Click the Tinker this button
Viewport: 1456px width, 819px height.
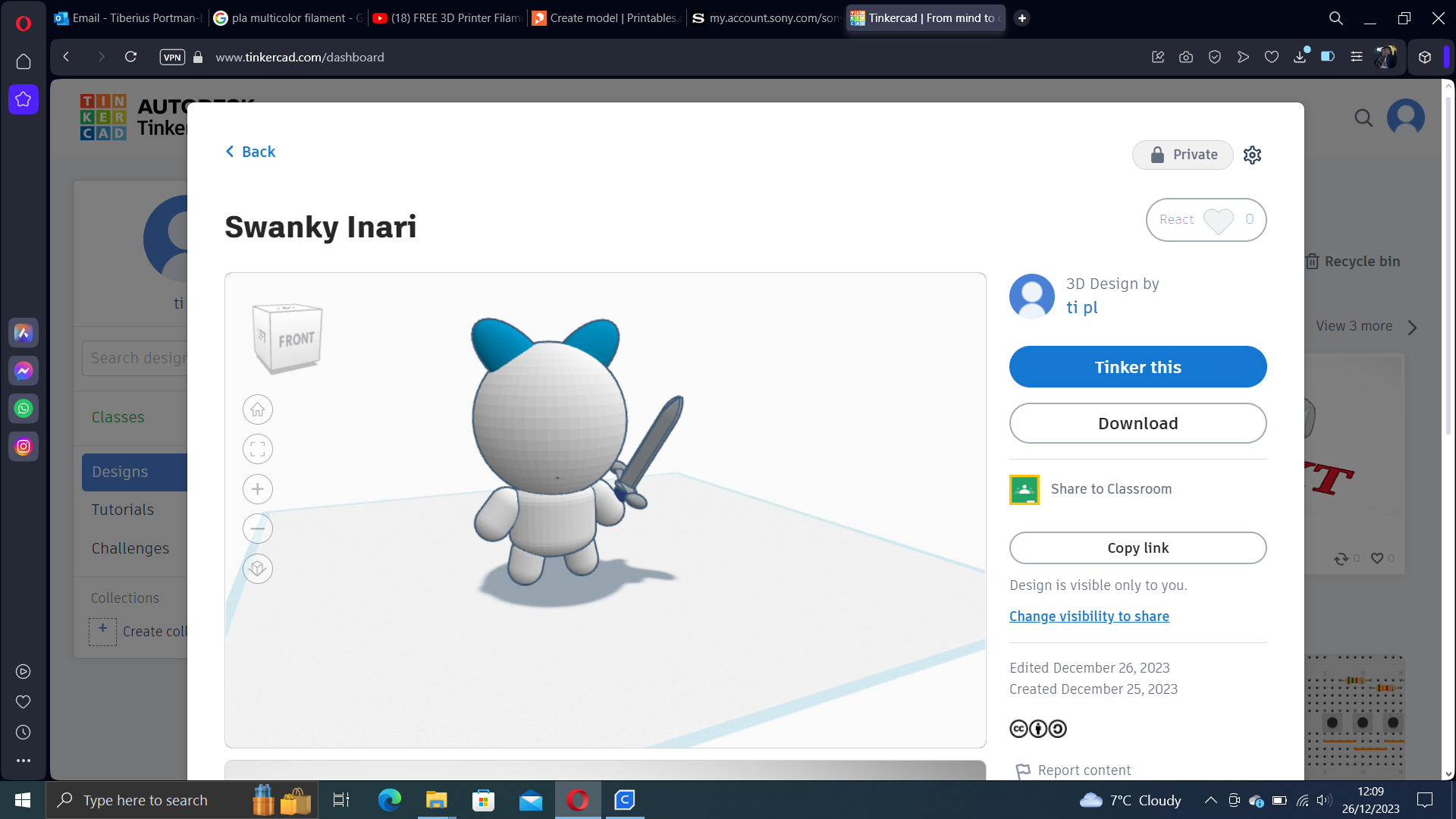pos(1137,366)
